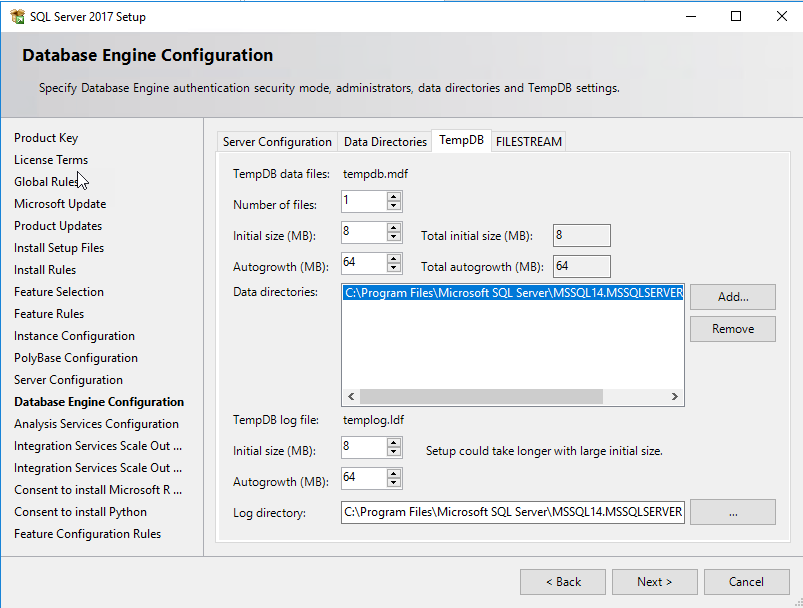Select the highlighted TempDB data directory entry
The height and width of the screenshot is (608, 803).
(512, 294)
